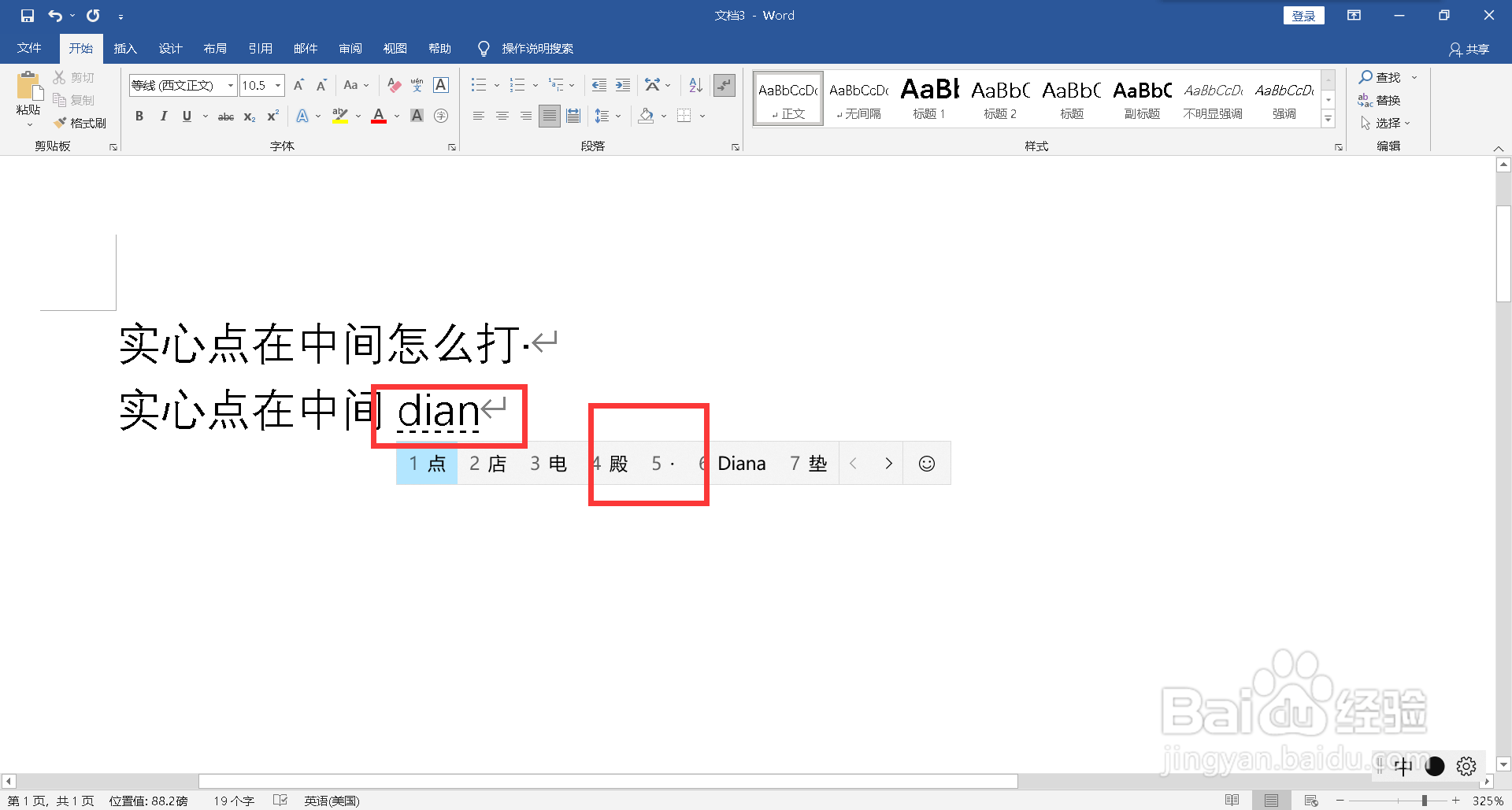Click the Web Layout view icon in status bar
The height and width of the screenshot is (810, 1512).
point(1311,801)
